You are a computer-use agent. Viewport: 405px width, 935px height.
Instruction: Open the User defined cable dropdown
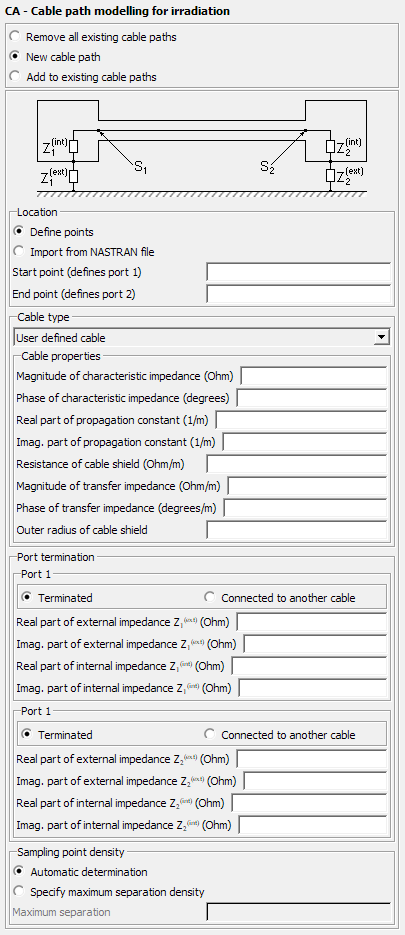(202, 338)
